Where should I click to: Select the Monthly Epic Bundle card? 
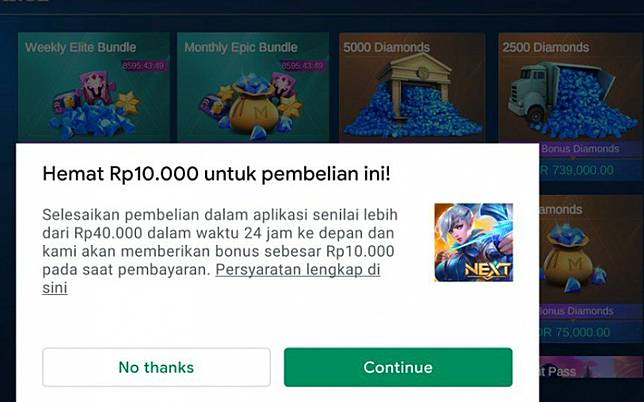(x=253, y=87)
